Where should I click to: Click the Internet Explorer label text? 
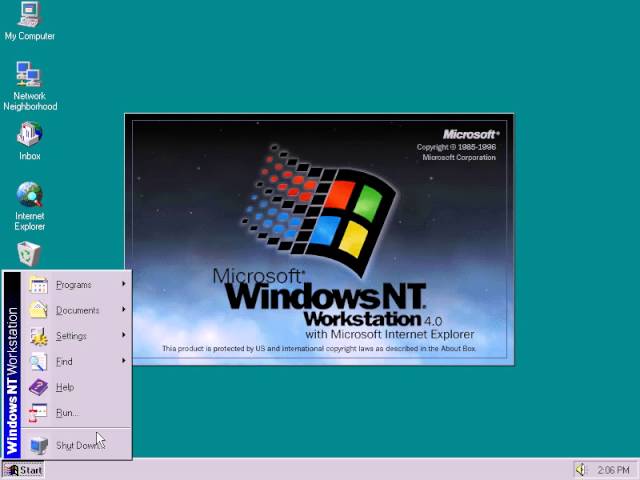(x=30, y=221)
